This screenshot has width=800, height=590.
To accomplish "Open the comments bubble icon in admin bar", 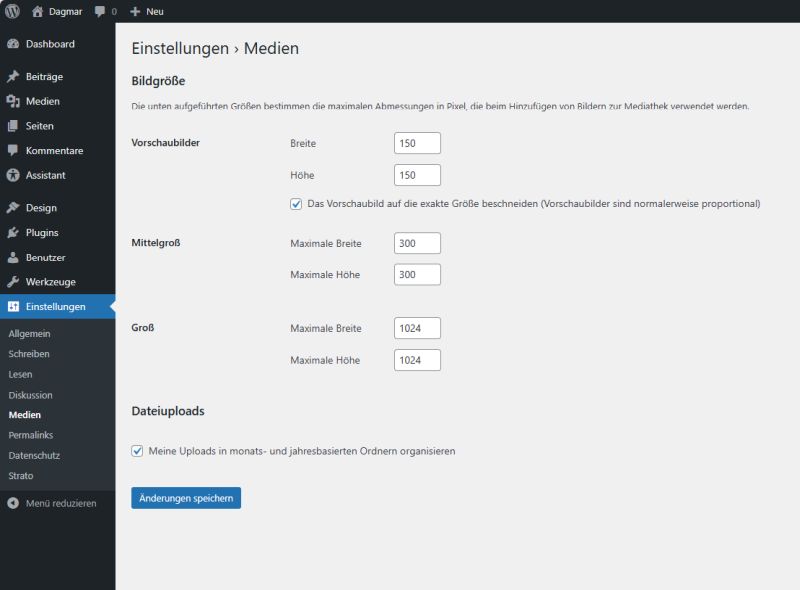I will coord(100,11).
